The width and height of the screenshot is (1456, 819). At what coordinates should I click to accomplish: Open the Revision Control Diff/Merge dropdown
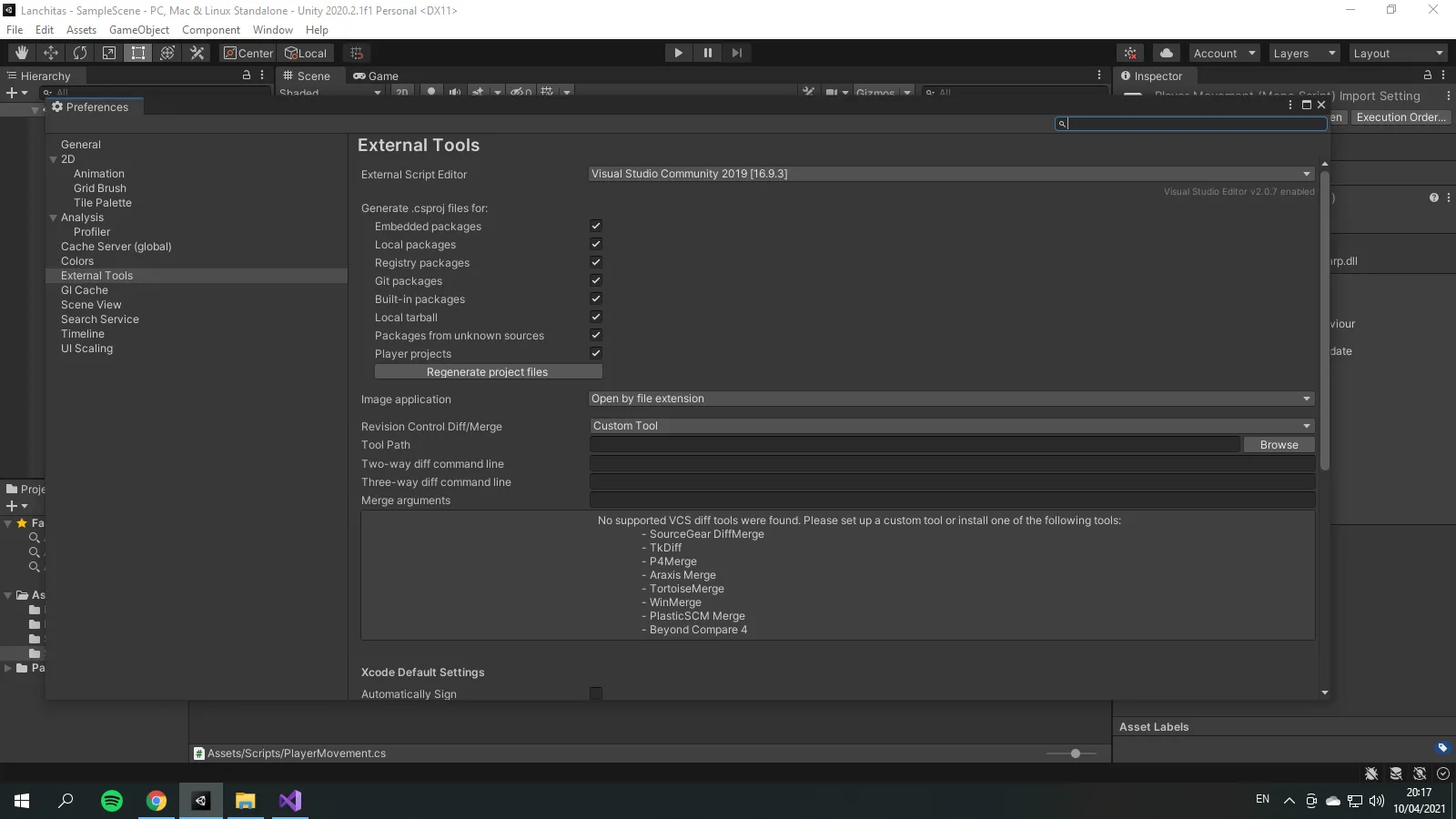pyautogui.click(x=952, y=426)
